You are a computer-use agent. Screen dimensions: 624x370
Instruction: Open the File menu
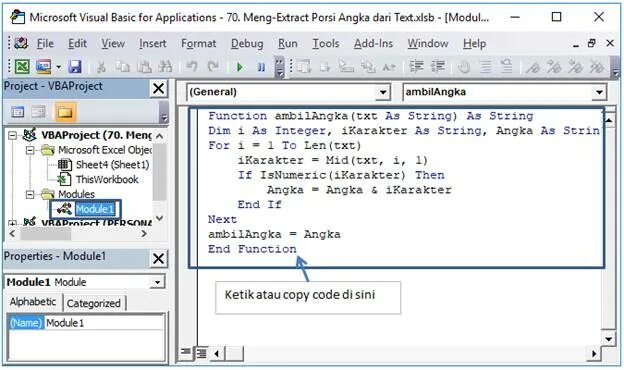pyautogui.click(x=45, y=43)
